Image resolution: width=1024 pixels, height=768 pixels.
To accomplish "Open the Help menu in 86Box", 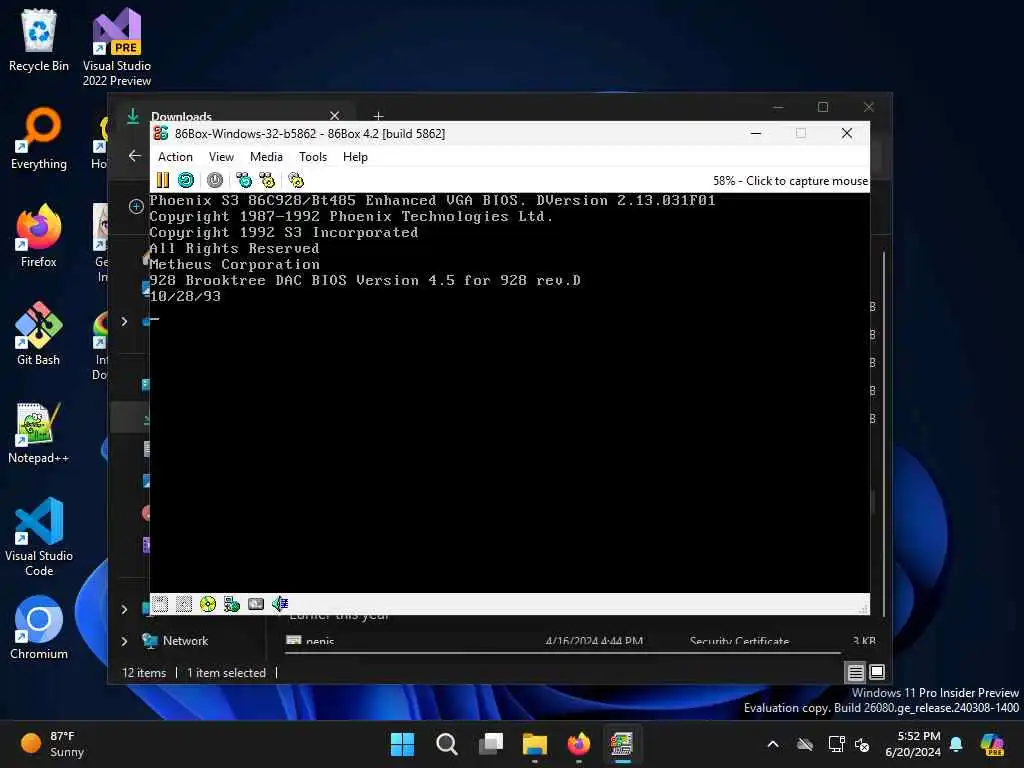I will [355, 157].
